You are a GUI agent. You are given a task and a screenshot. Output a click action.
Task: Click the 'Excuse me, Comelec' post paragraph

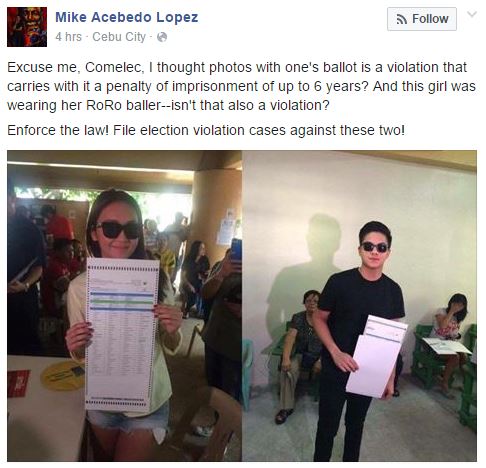241,86
